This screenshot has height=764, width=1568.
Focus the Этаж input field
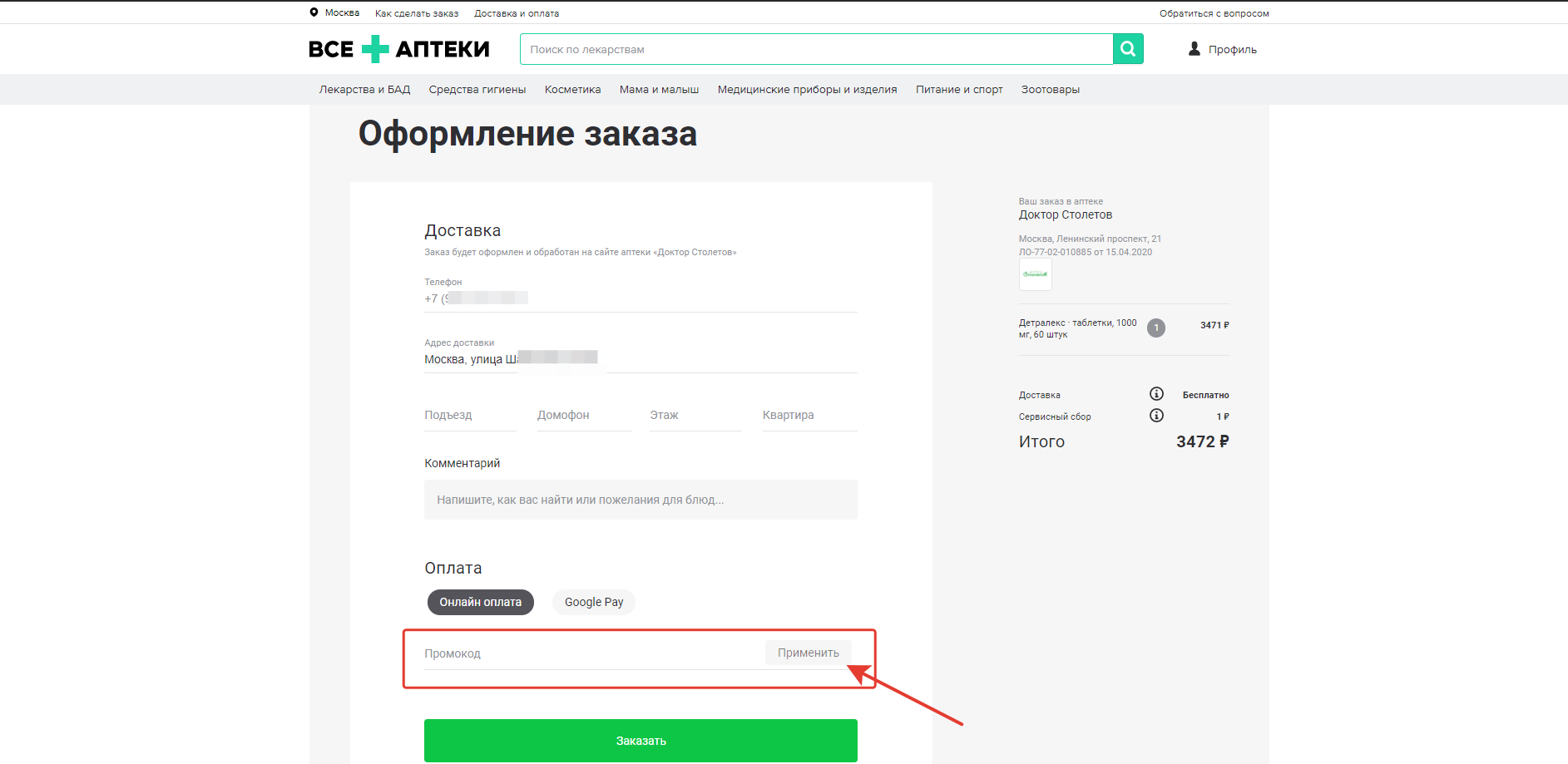[695, 415]
